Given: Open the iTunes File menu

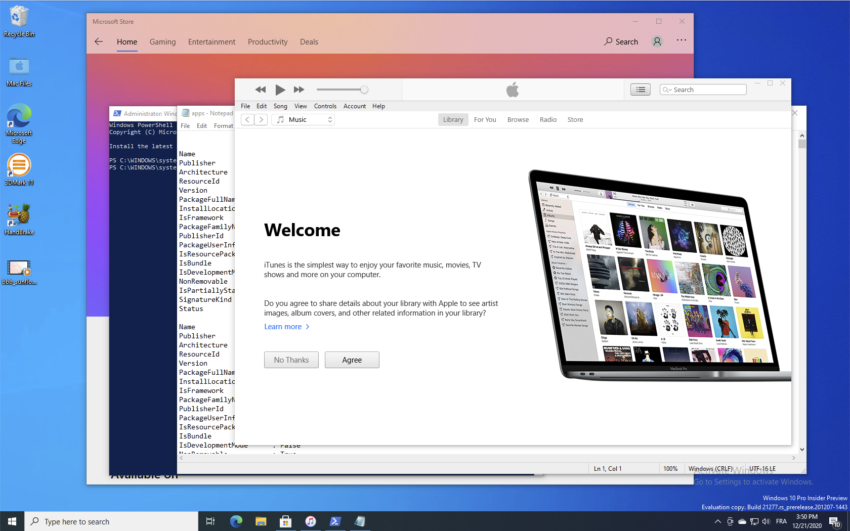Looking at the screenshot, I should pos(245,106).
